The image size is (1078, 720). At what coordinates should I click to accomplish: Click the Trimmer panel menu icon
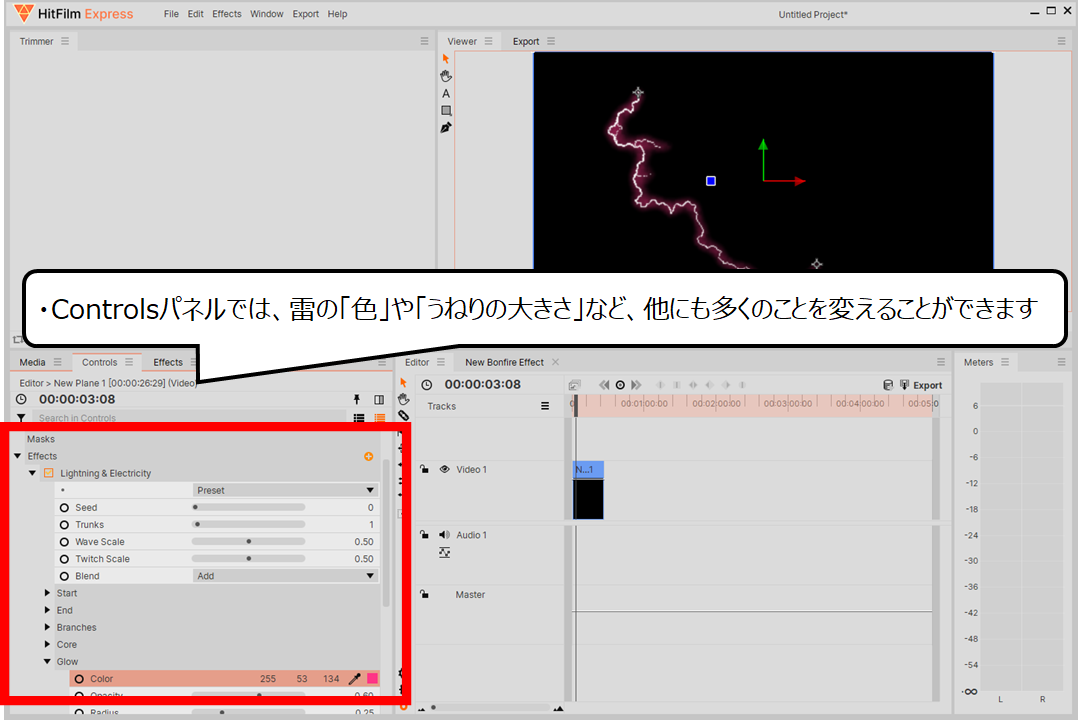tap(65, 41)
